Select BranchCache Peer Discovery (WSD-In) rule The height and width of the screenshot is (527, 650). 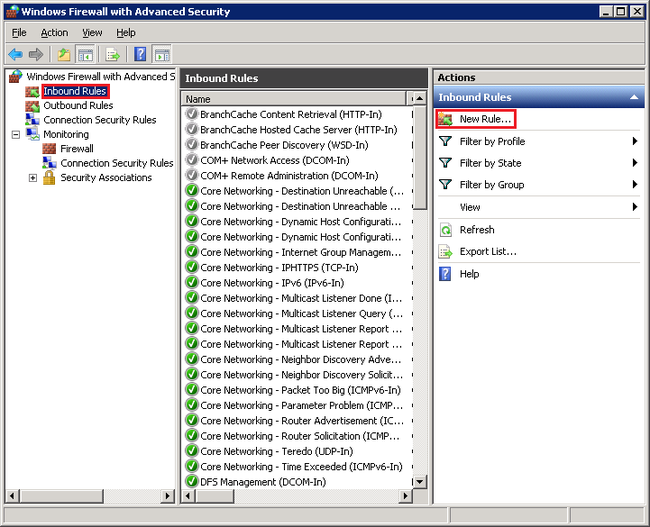coord(284,145)
